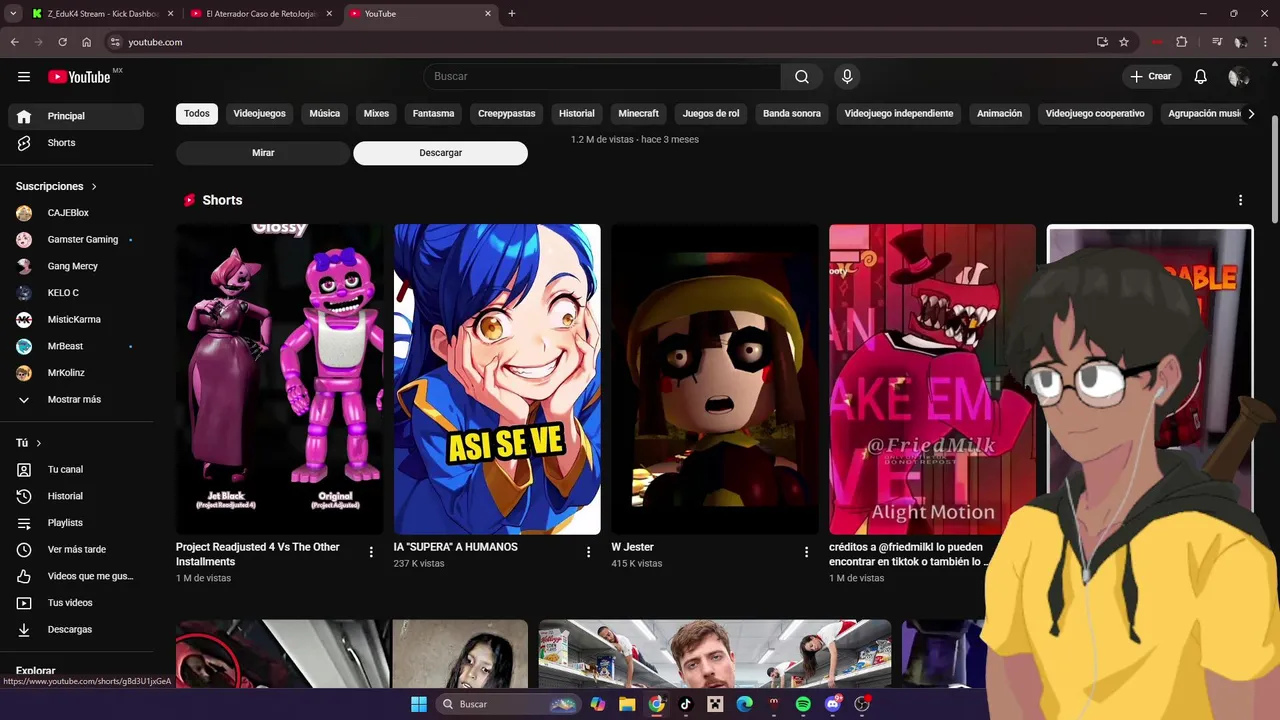Screen dimensions: 1280x720
Task: Open Descargas in the sidebar
Action: point(76,629)
